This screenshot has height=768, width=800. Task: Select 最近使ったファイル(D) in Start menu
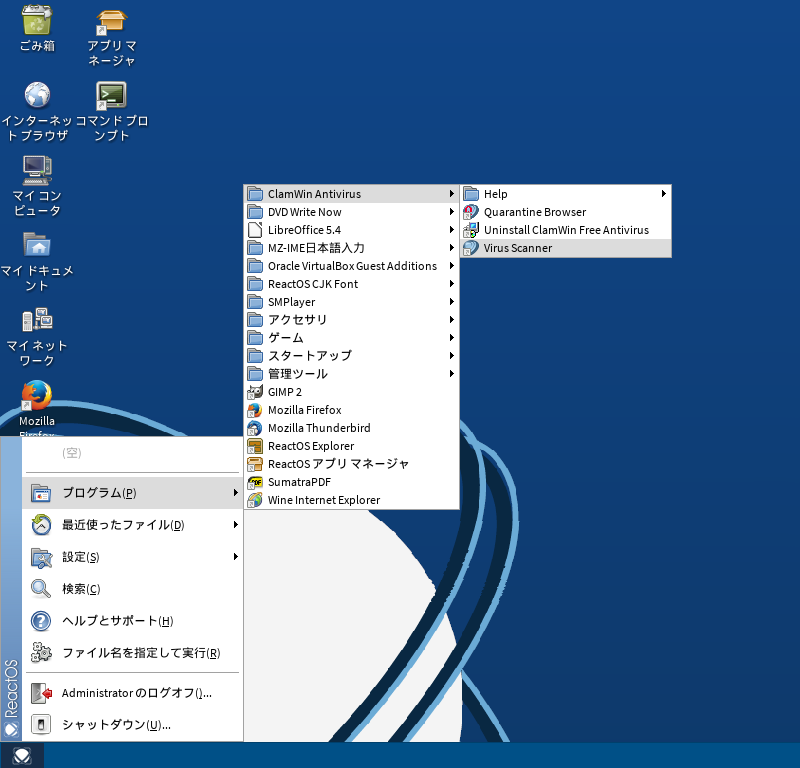(132, 525)
